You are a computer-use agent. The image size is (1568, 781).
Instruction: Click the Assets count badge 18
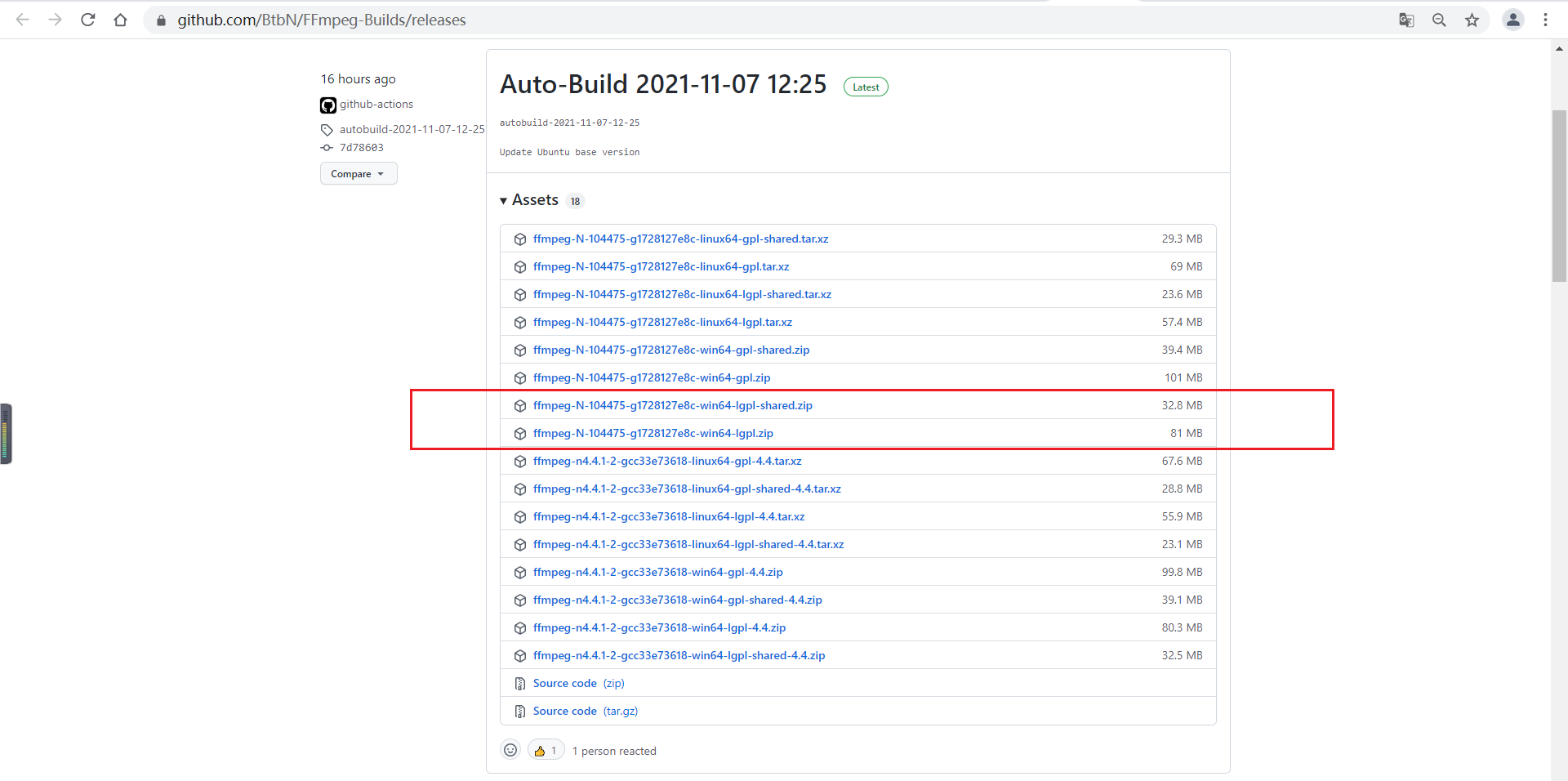576,201
